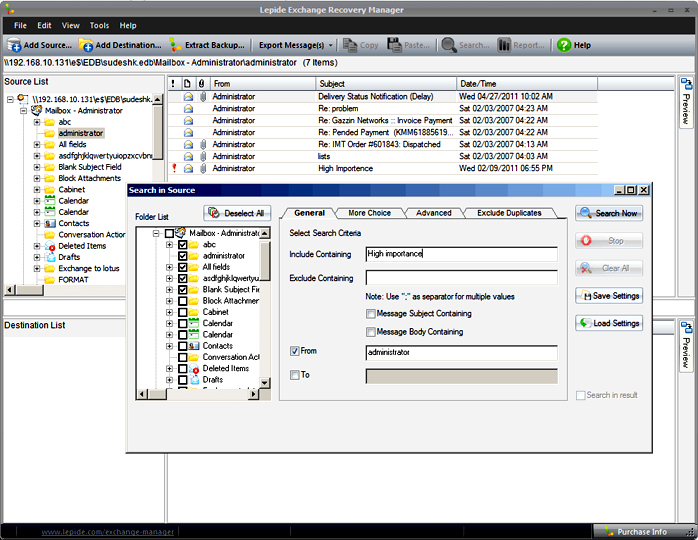
Task: Collapse Mailbox node in Folder List
Action: click(x=156, y=233)
